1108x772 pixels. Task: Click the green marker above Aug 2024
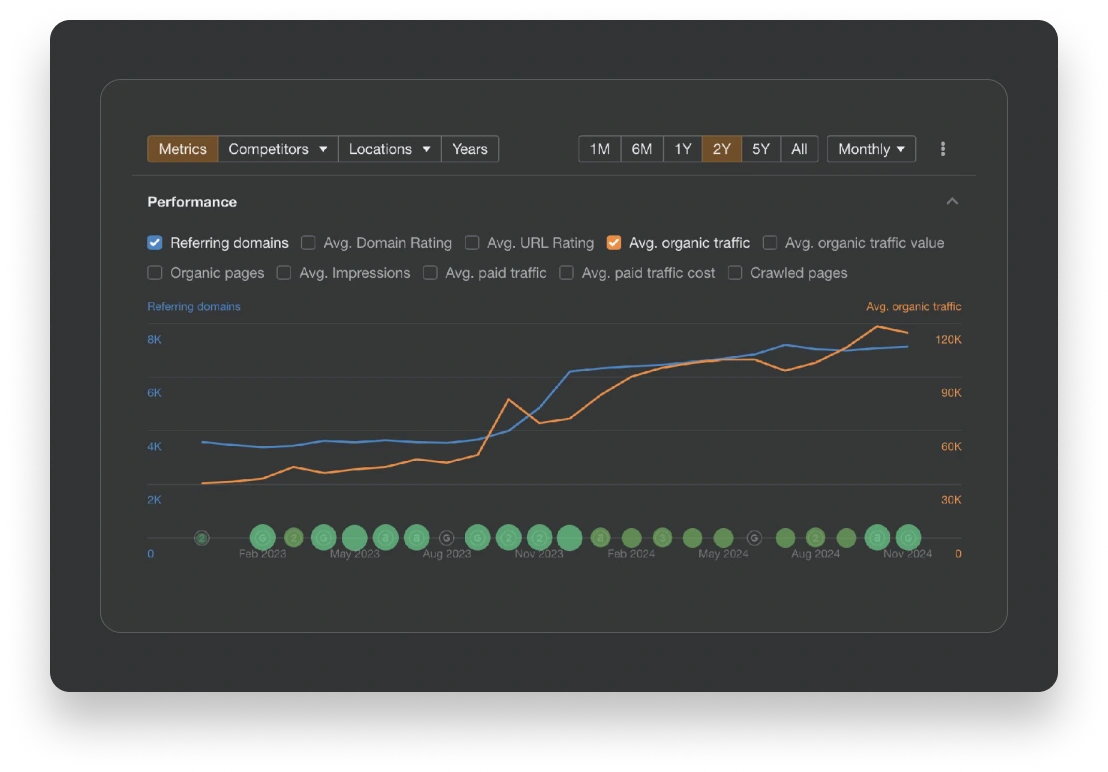815,538
